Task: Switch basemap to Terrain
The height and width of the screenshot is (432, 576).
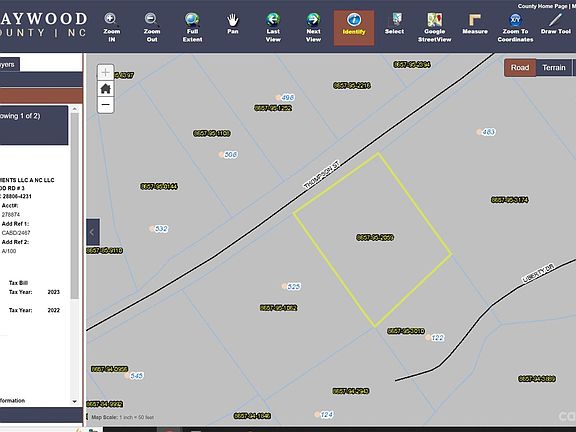Action: 554,68
